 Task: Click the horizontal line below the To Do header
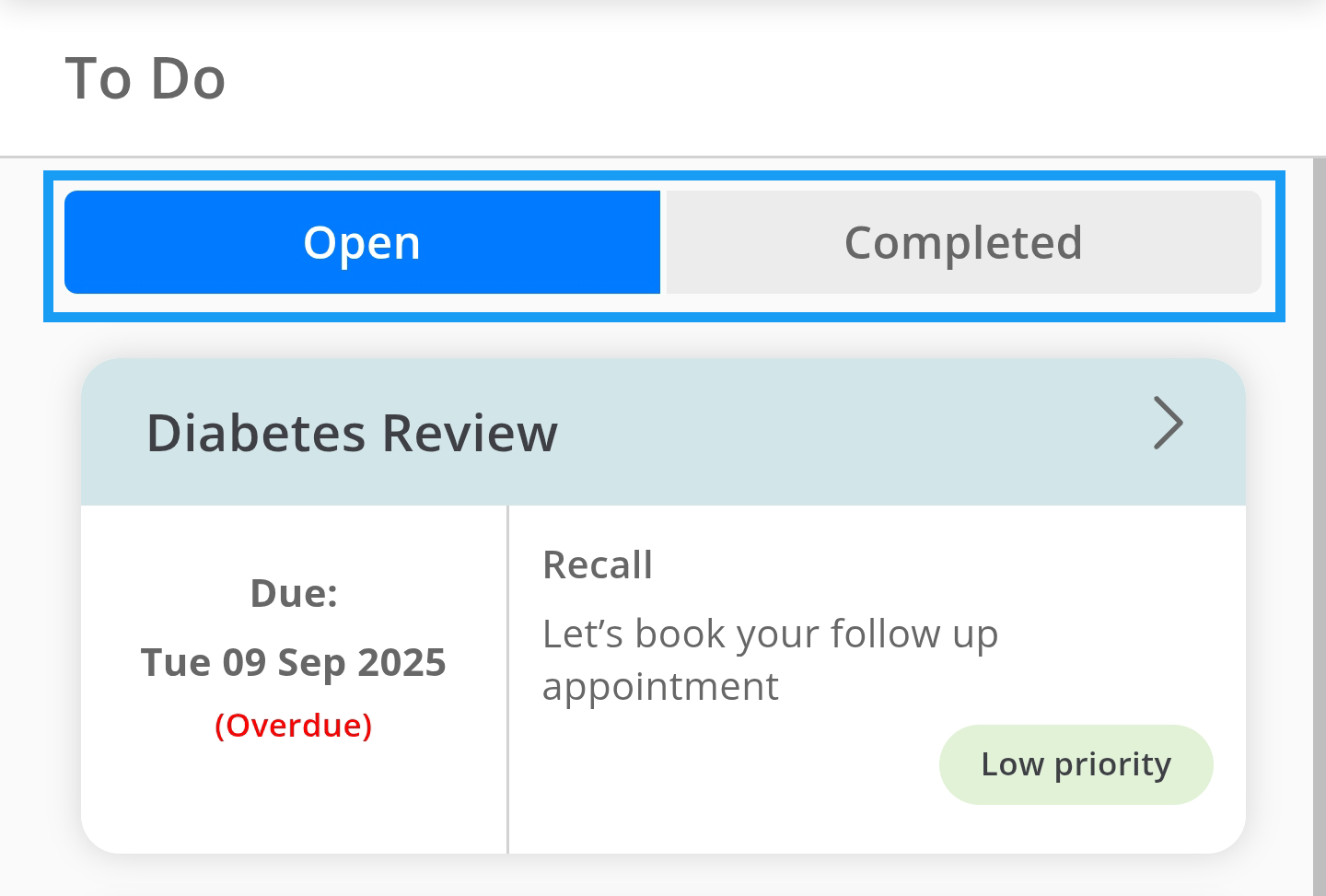pyautogui.click(x=663, y=157)
